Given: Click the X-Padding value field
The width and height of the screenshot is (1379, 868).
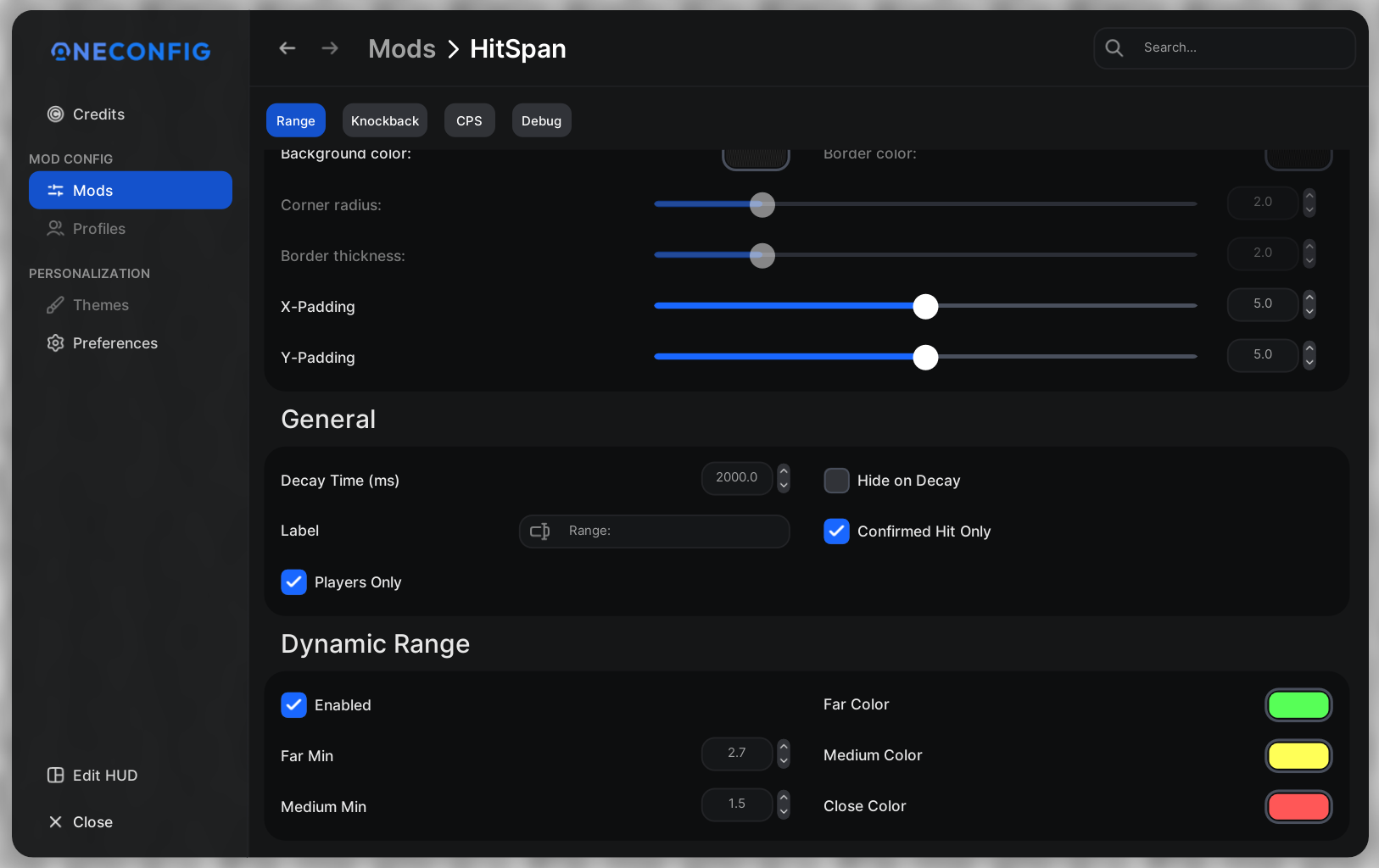Looking at the screenshot, I should 1263,304.
